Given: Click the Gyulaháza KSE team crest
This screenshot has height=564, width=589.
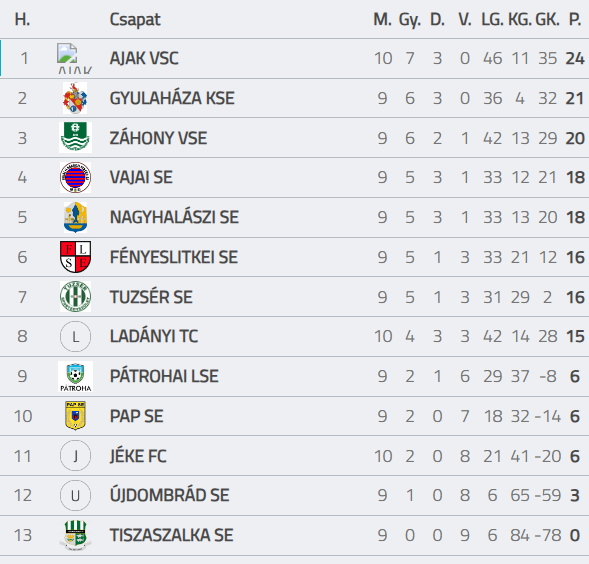Looking at the screenshot, I should pos(75,98).
